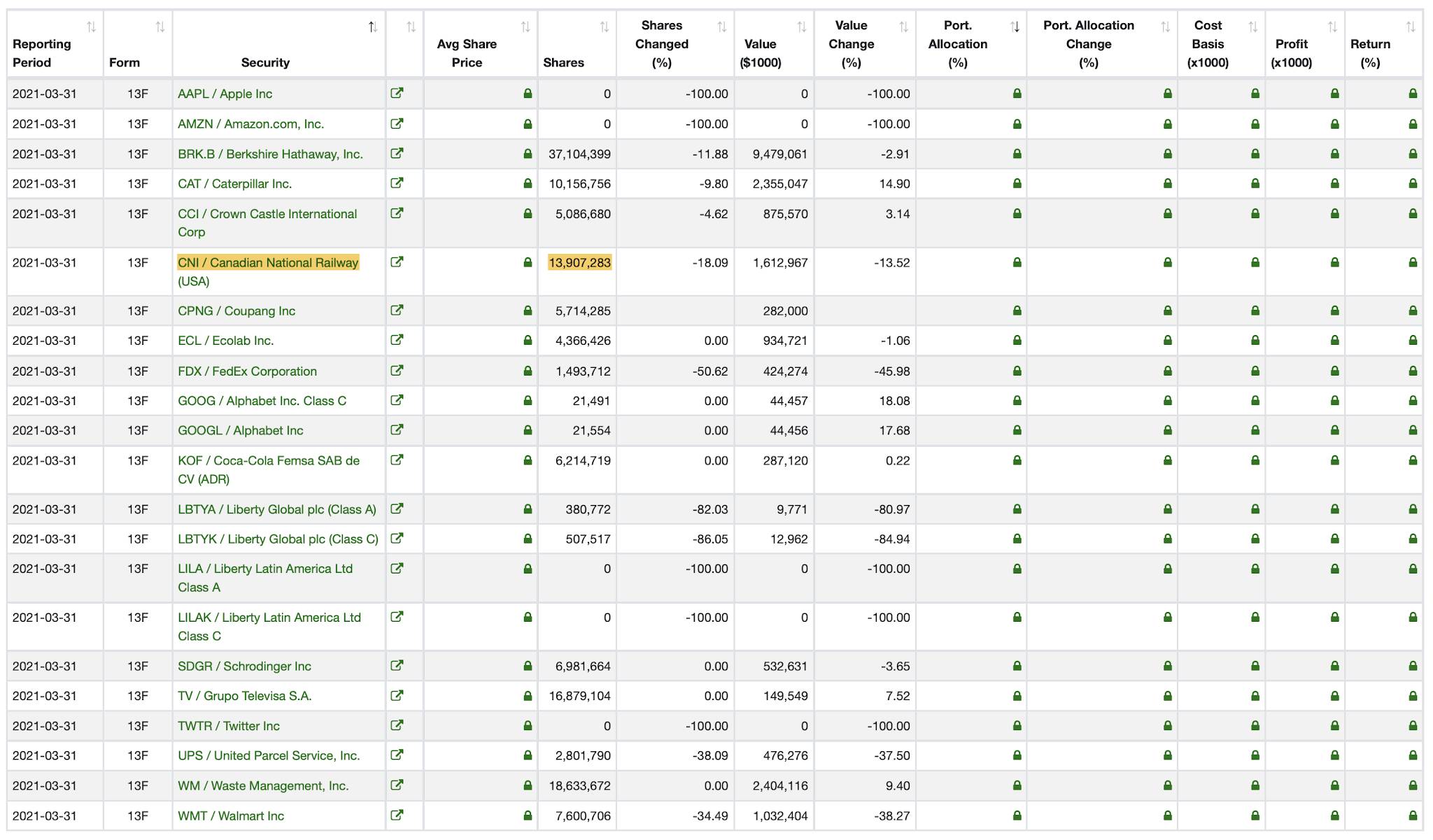Select Coupang value 282,000
The width and height of the screenshot is (1433, 840).
tap(785, 311)
